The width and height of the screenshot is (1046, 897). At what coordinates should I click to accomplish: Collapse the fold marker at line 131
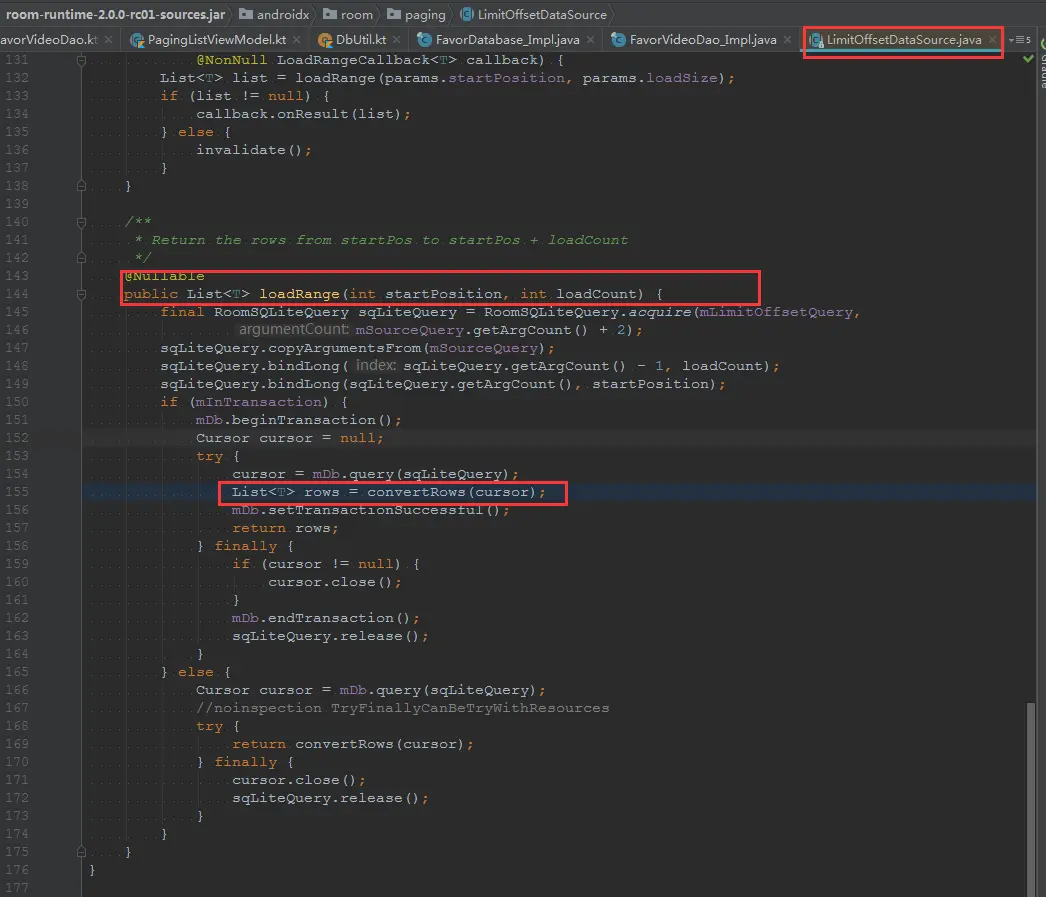coord(81,60)
